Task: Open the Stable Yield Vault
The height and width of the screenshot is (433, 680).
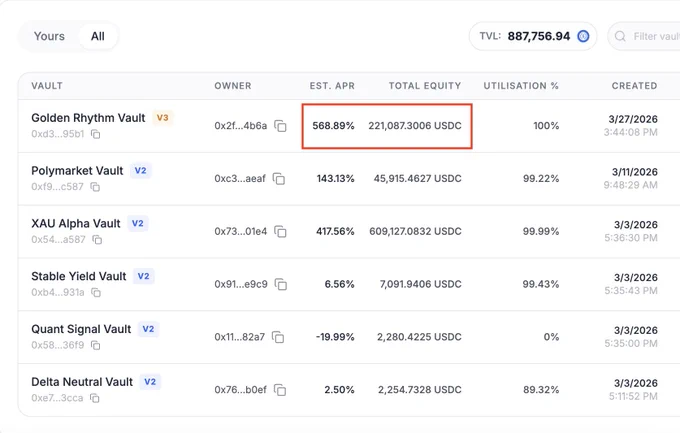Action: 78,276
